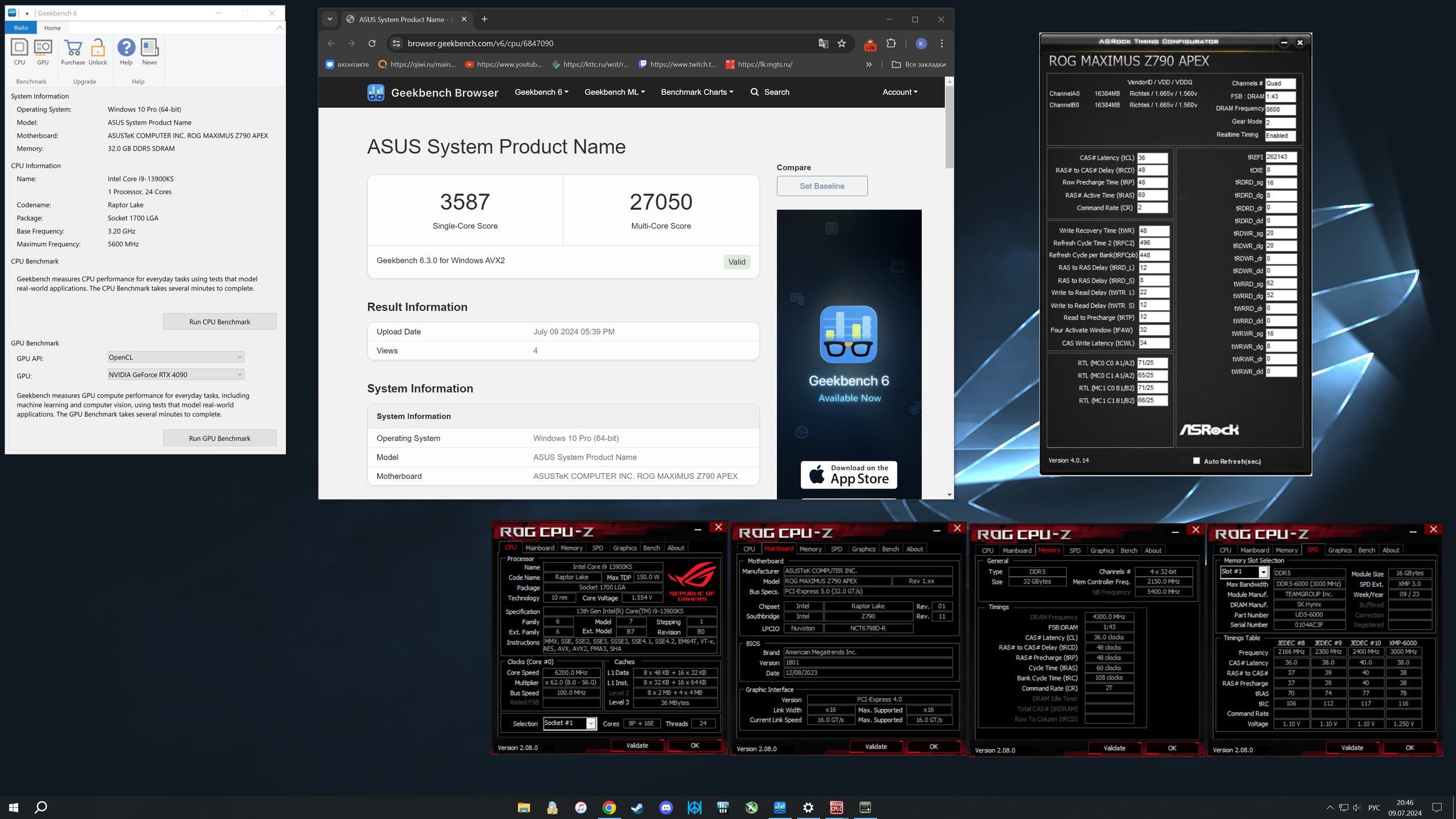Expand the GPU NVIDIA GeForce RTX 4090 dropdown
The width and height of the screenshot is (1456, 819).
coord(176,374)
